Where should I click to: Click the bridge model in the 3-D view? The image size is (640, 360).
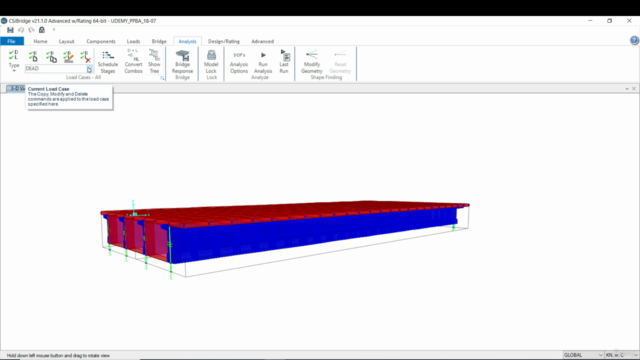coord(284,233)
